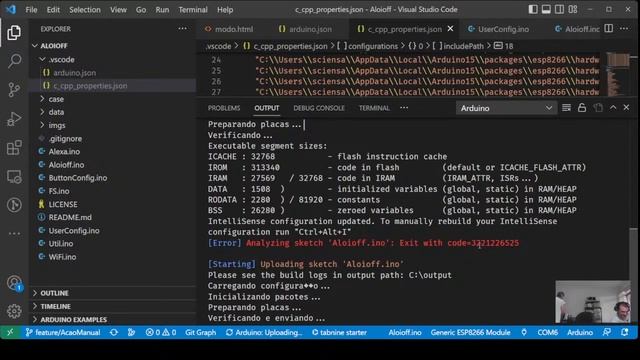The width and height of the screenshot is (640, 360).
Task: Open remote window indicator in status bar
Action: point(10,332)
